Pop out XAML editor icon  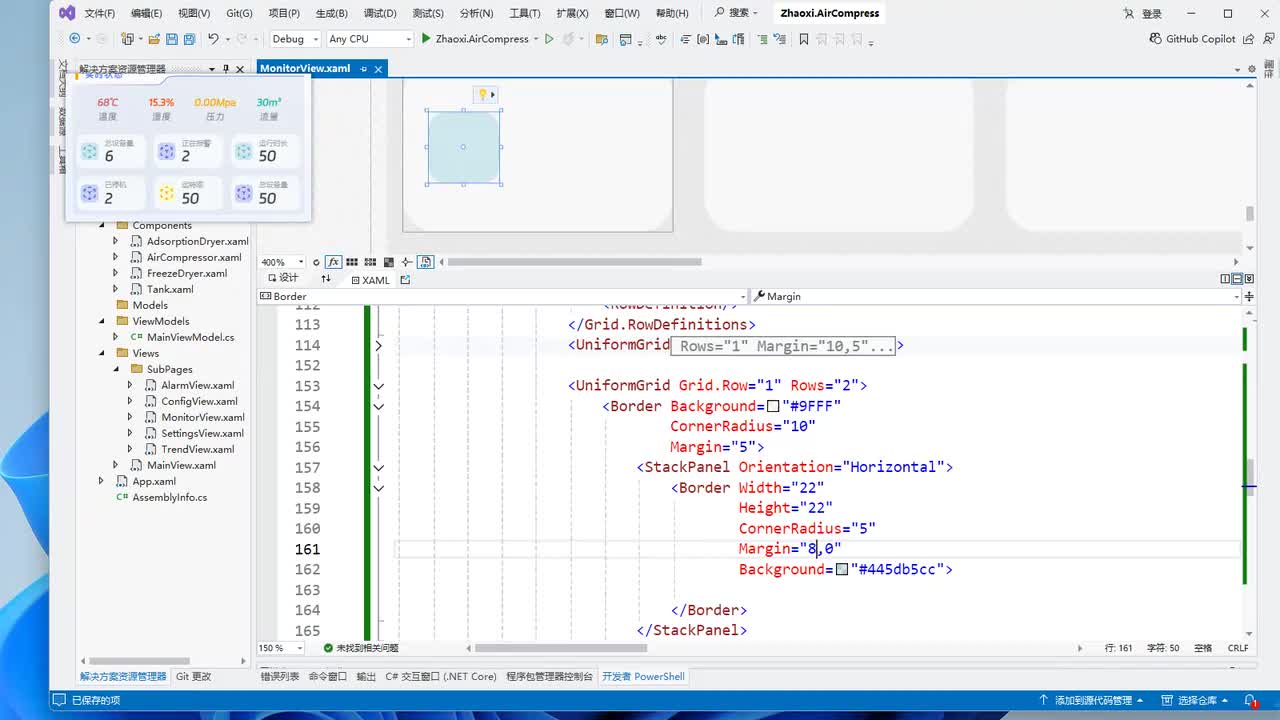pos(405,280)
